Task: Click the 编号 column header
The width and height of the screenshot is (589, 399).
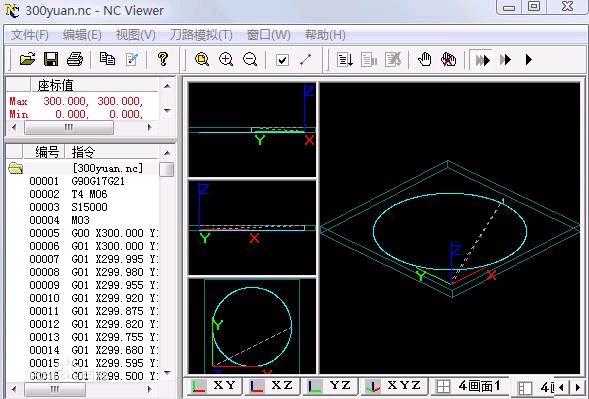Action: click(x=44, y=152)
